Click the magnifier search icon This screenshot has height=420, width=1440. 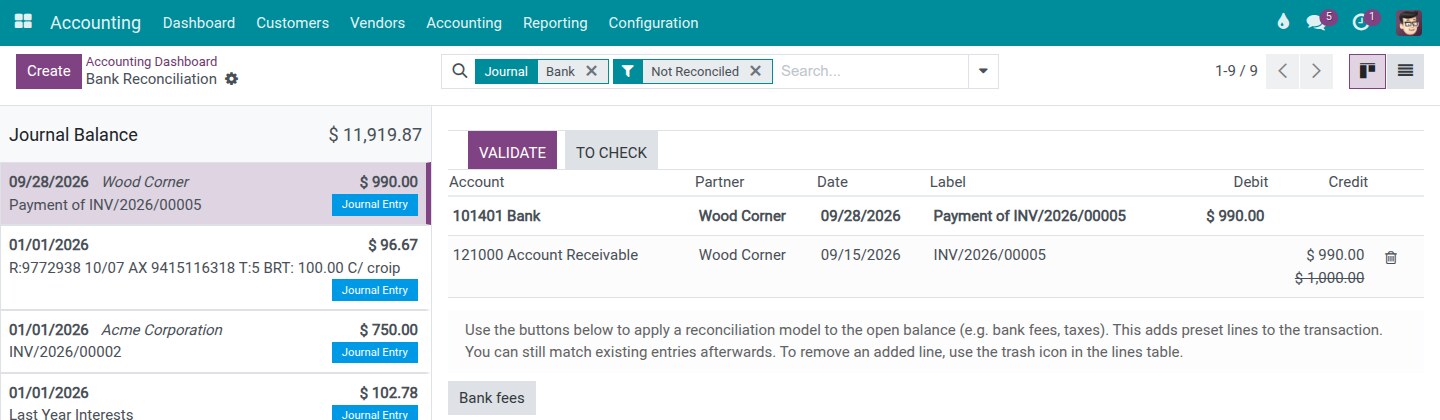459,71
